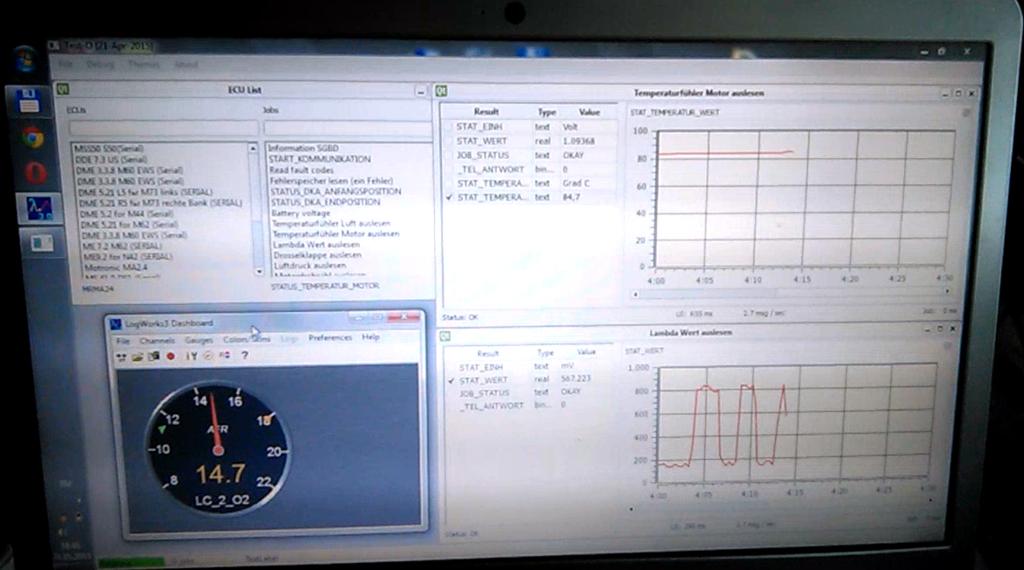Select 'Read fault codes' job
Viewport: 1024px width, 570px height.
(x=301, y=170)
